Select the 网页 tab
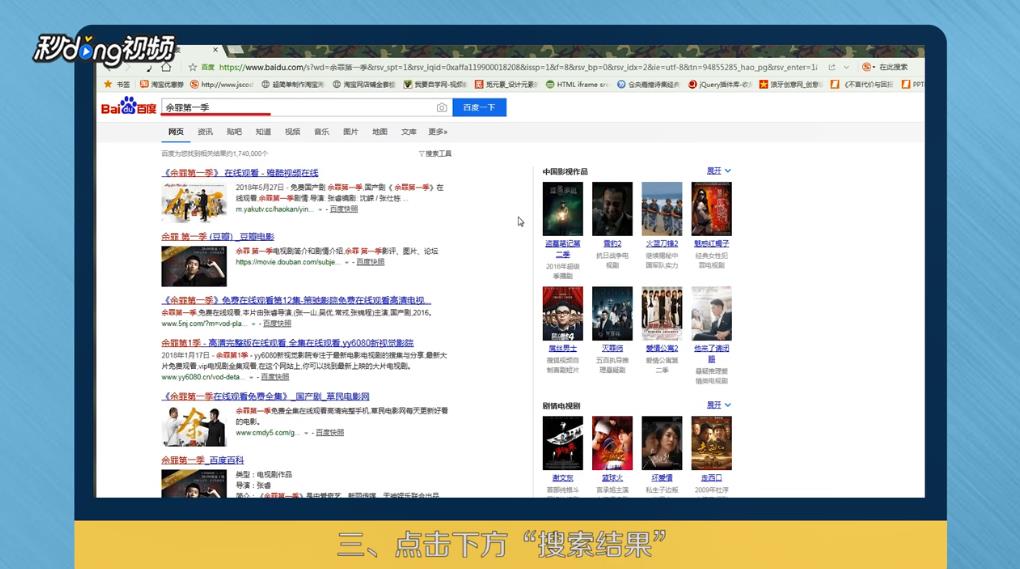1020x569 pixels. (176, 131)
